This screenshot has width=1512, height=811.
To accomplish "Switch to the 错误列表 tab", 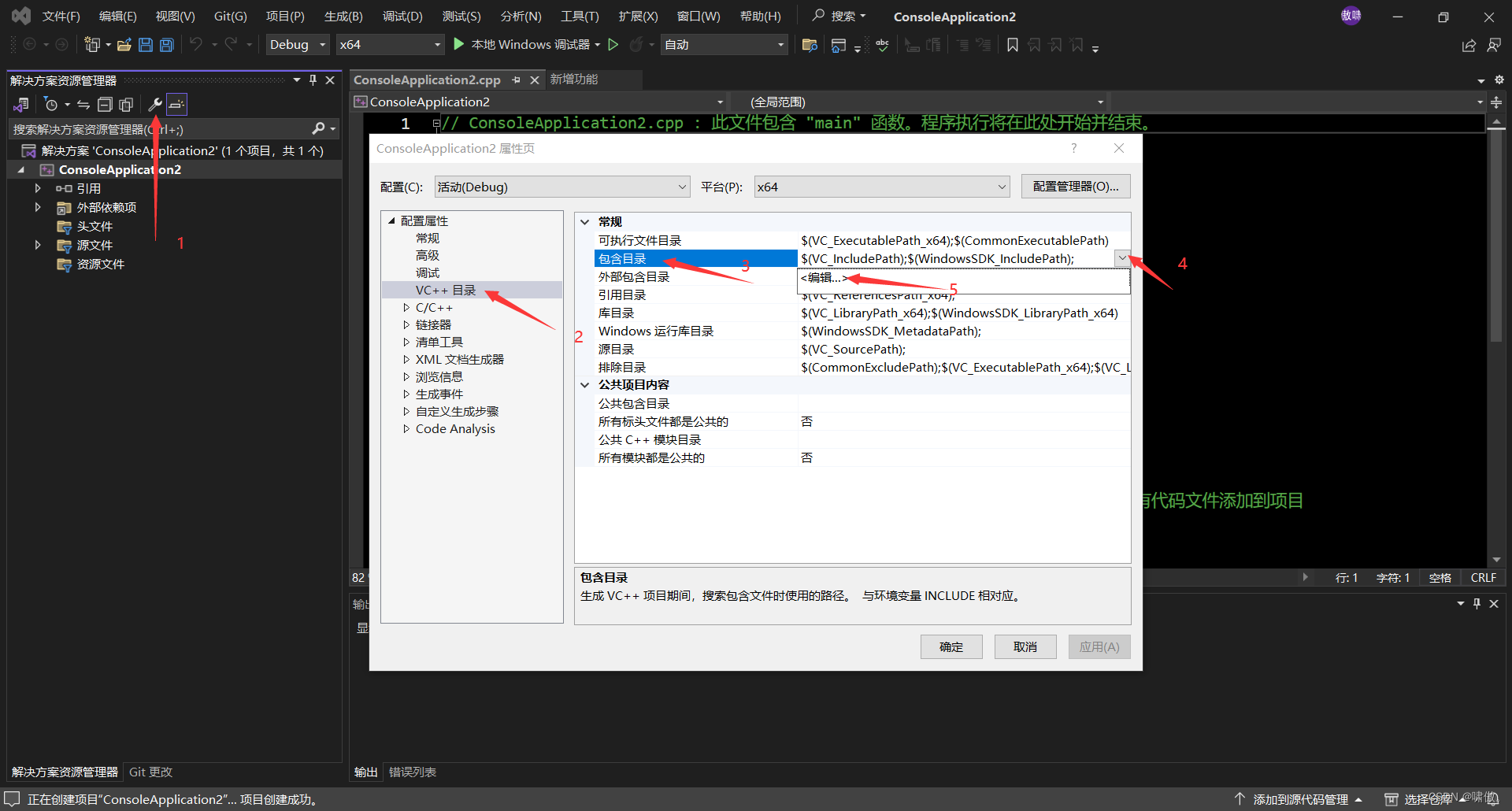I will coord(412,772).
